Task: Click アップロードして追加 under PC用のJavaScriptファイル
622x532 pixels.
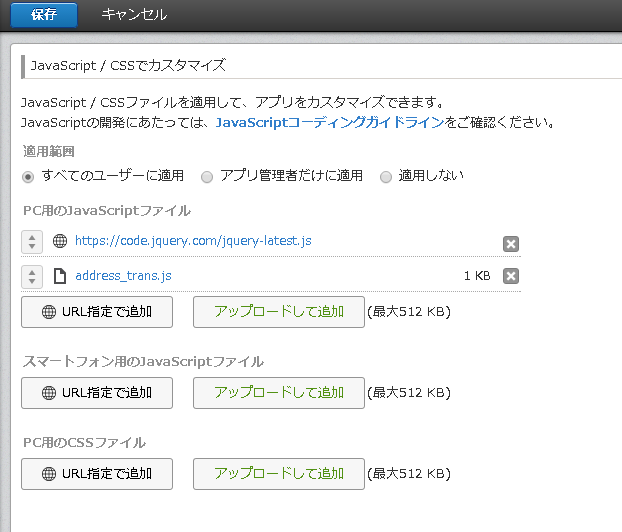Action: [279, 312]
